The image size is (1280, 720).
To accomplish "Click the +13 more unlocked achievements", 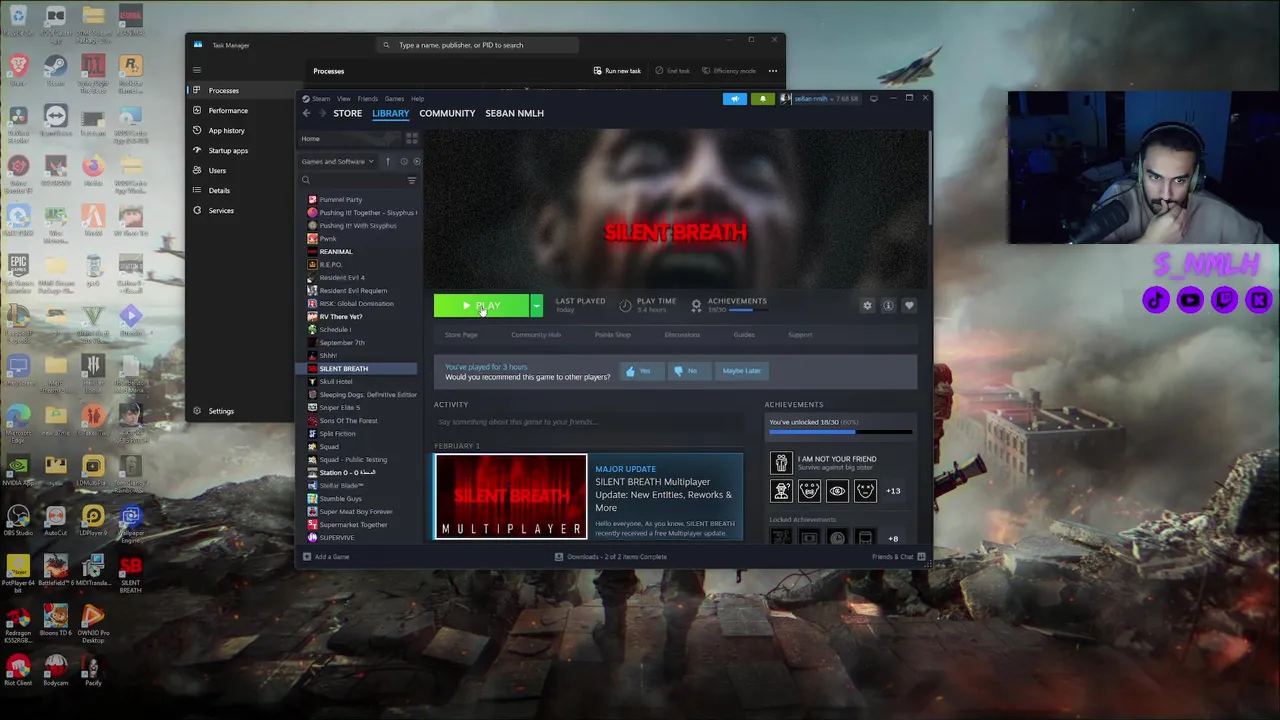I will 893,491.
